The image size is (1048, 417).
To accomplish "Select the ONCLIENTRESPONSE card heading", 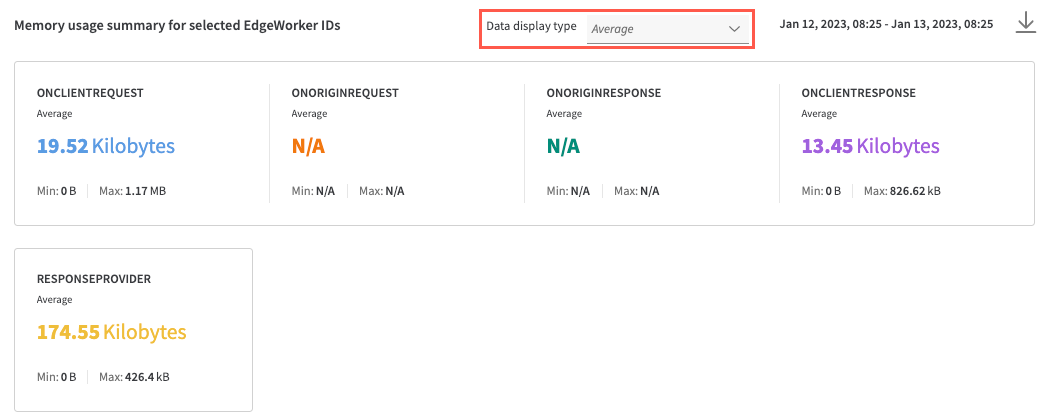I will 858,93.
